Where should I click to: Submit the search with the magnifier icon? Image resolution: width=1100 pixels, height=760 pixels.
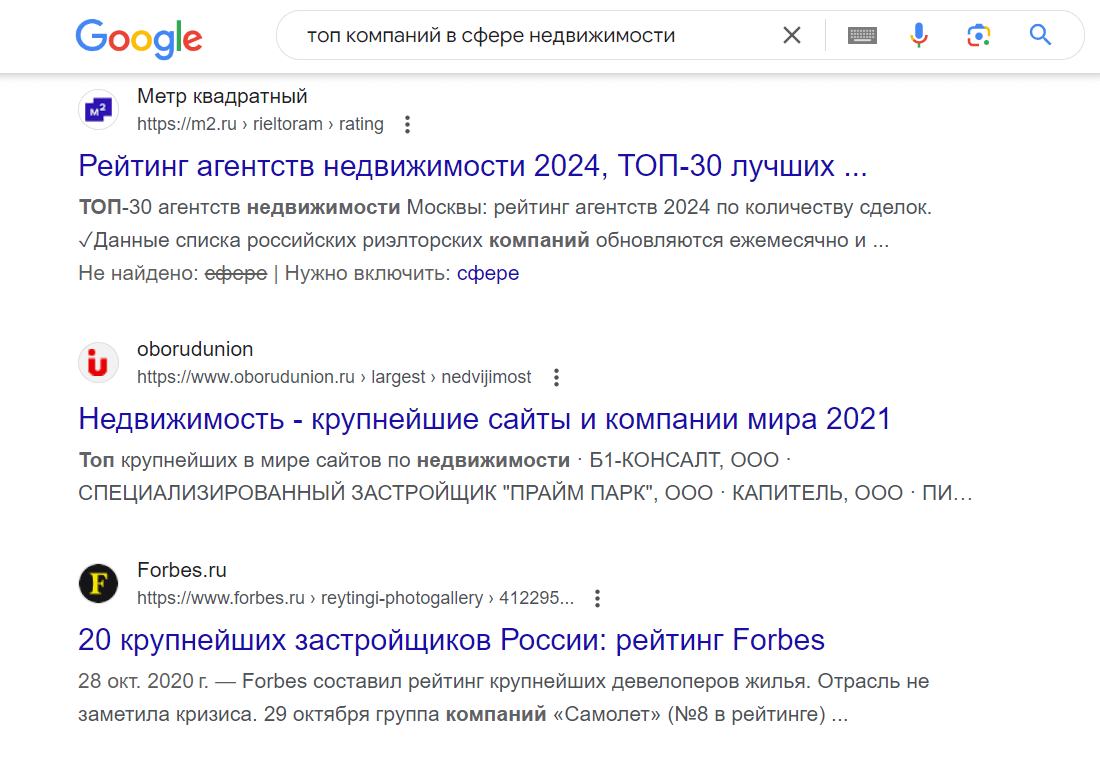click(x=1040, y=35)
